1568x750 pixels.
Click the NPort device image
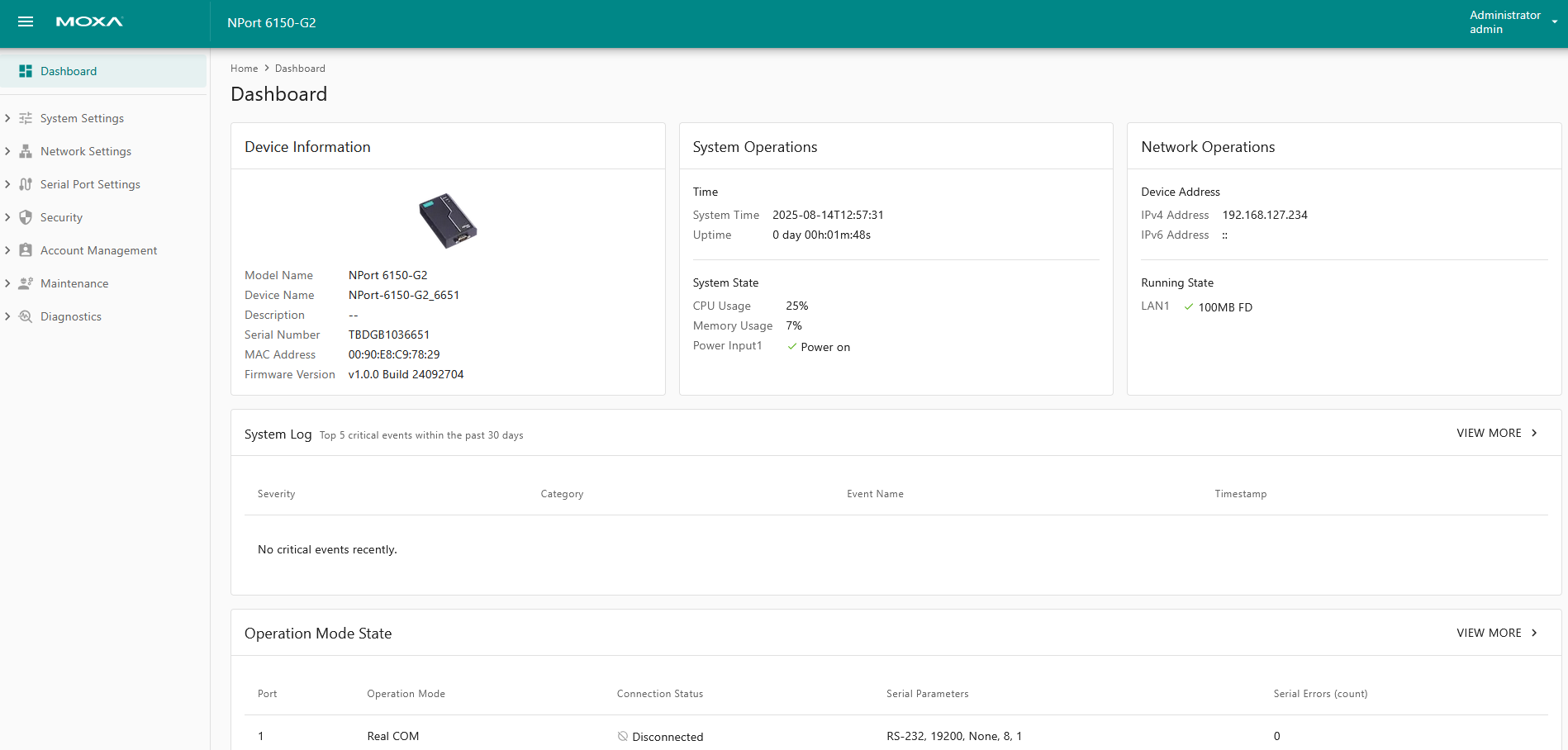click(x=448, y=221)
